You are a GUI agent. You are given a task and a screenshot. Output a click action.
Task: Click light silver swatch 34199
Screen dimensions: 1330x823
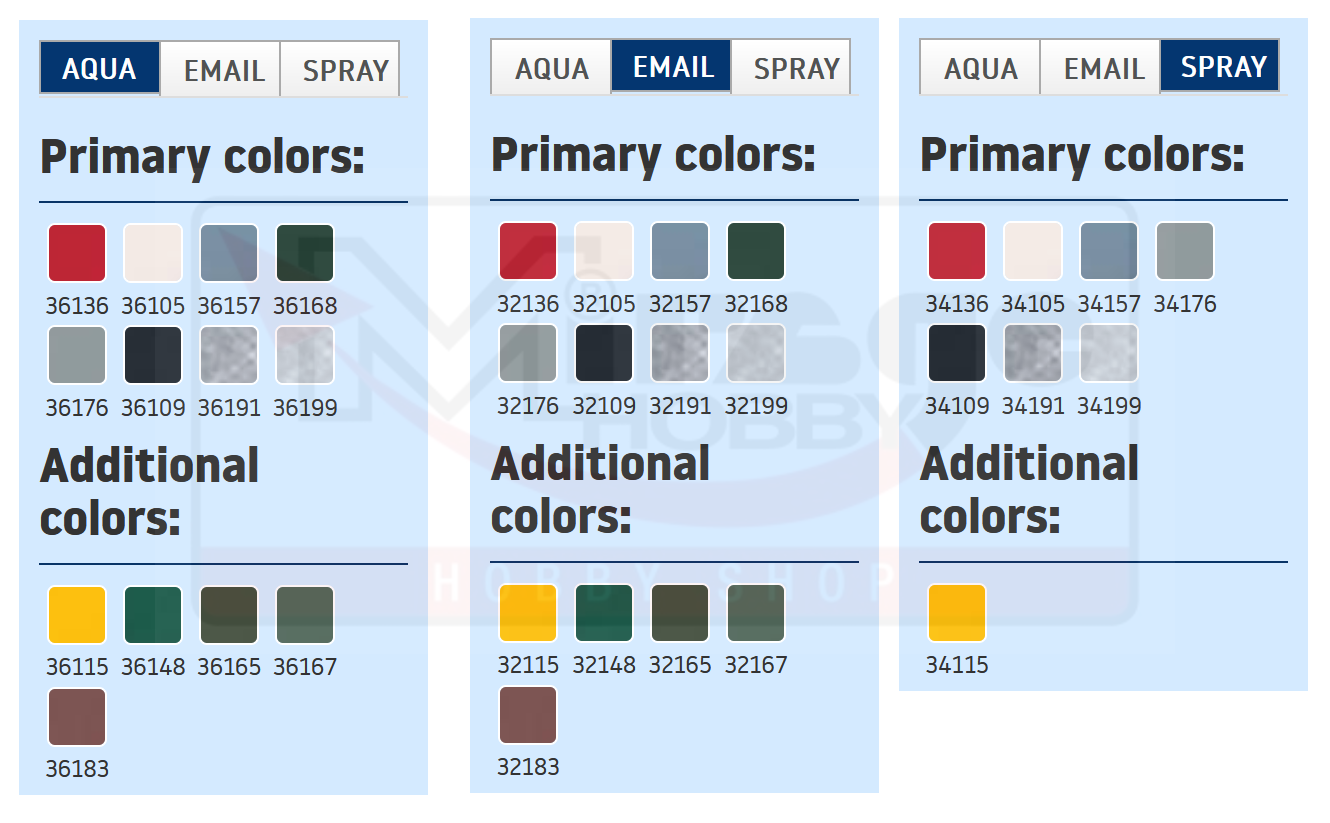point(1109,353)
